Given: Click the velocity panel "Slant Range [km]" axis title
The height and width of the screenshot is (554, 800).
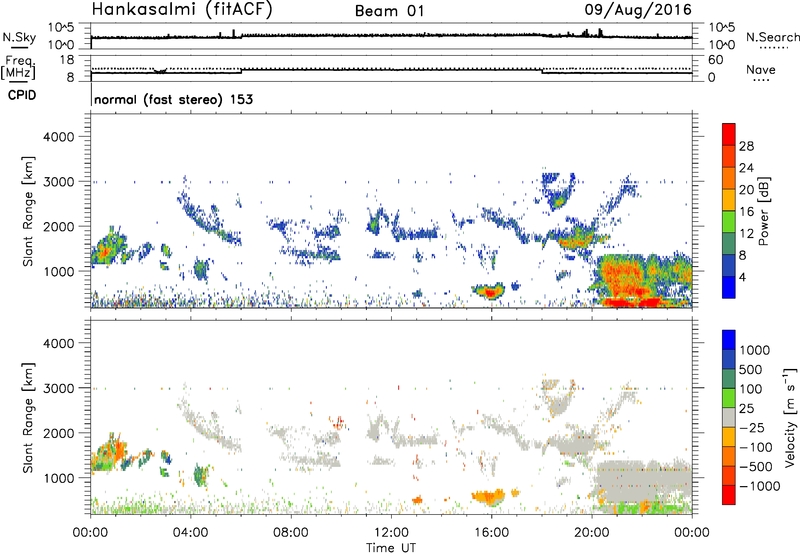Looking at the screenshot, I should pyautogui.click(x=28, y=417).
